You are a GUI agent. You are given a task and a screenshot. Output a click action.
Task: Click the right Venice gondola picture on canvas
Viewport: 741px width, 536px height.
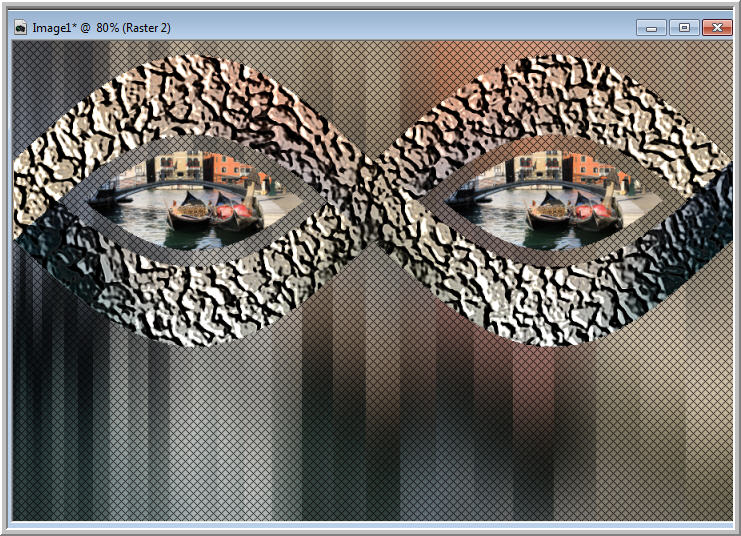tap(554, 199)
